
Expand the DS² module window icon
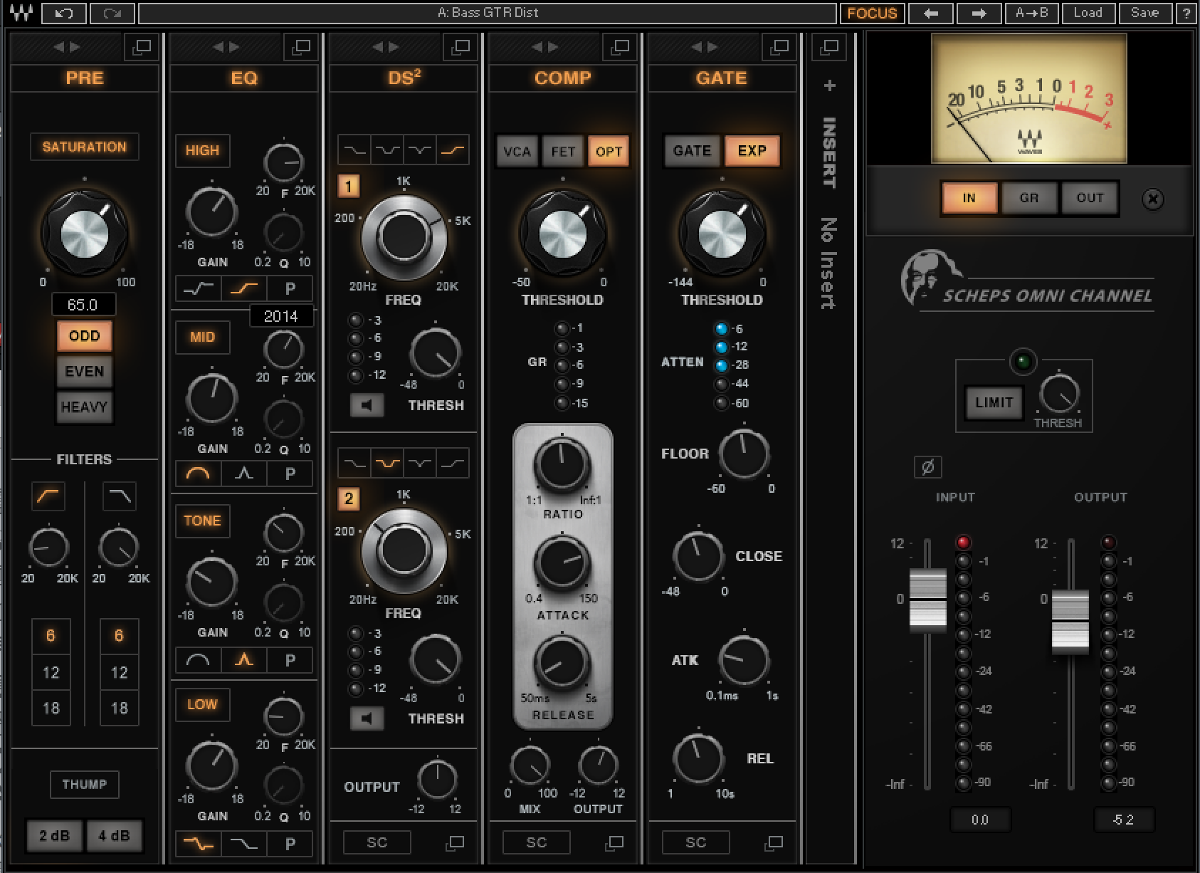[459, 46]
